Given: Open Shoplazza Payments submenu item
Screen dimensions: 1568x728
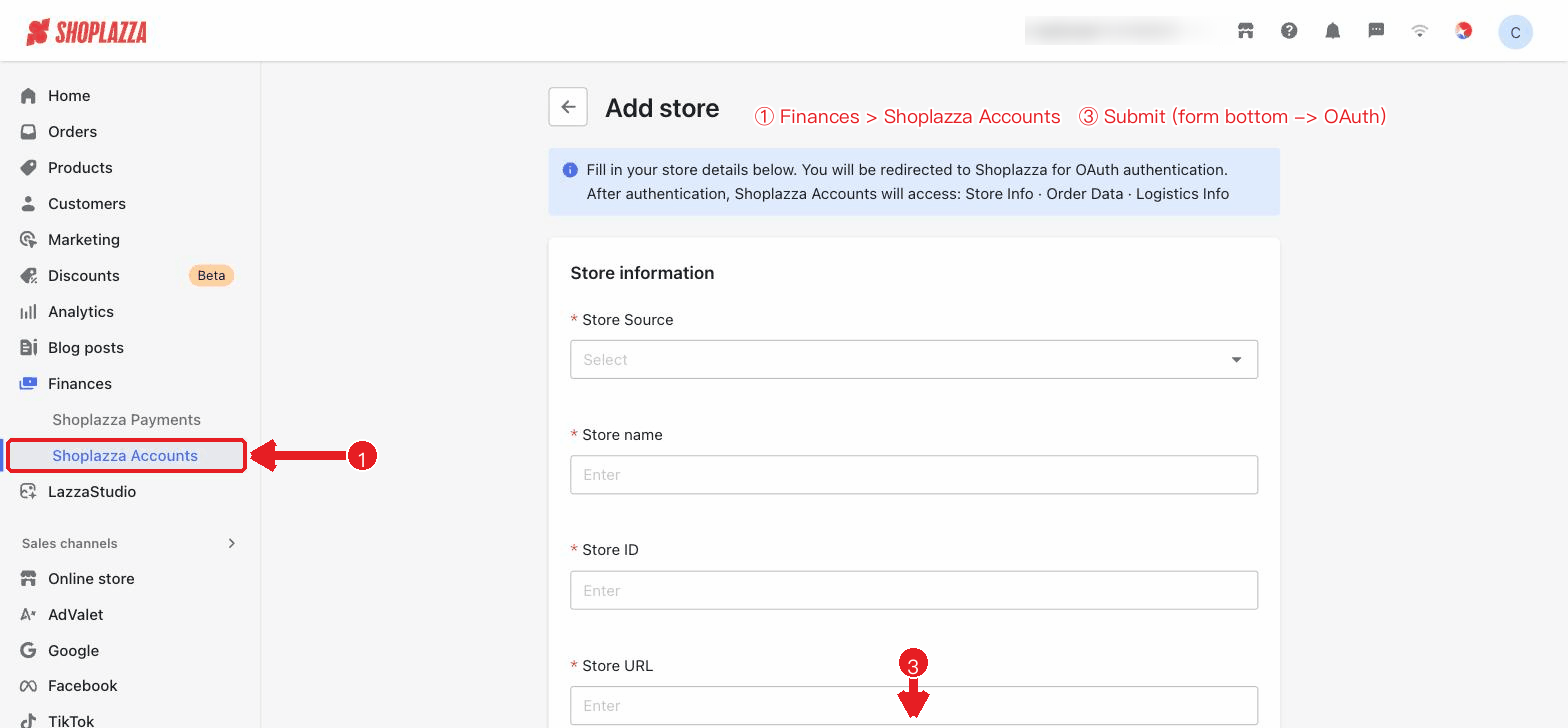Looking at the screenshot, I should [x=126, y=420].
